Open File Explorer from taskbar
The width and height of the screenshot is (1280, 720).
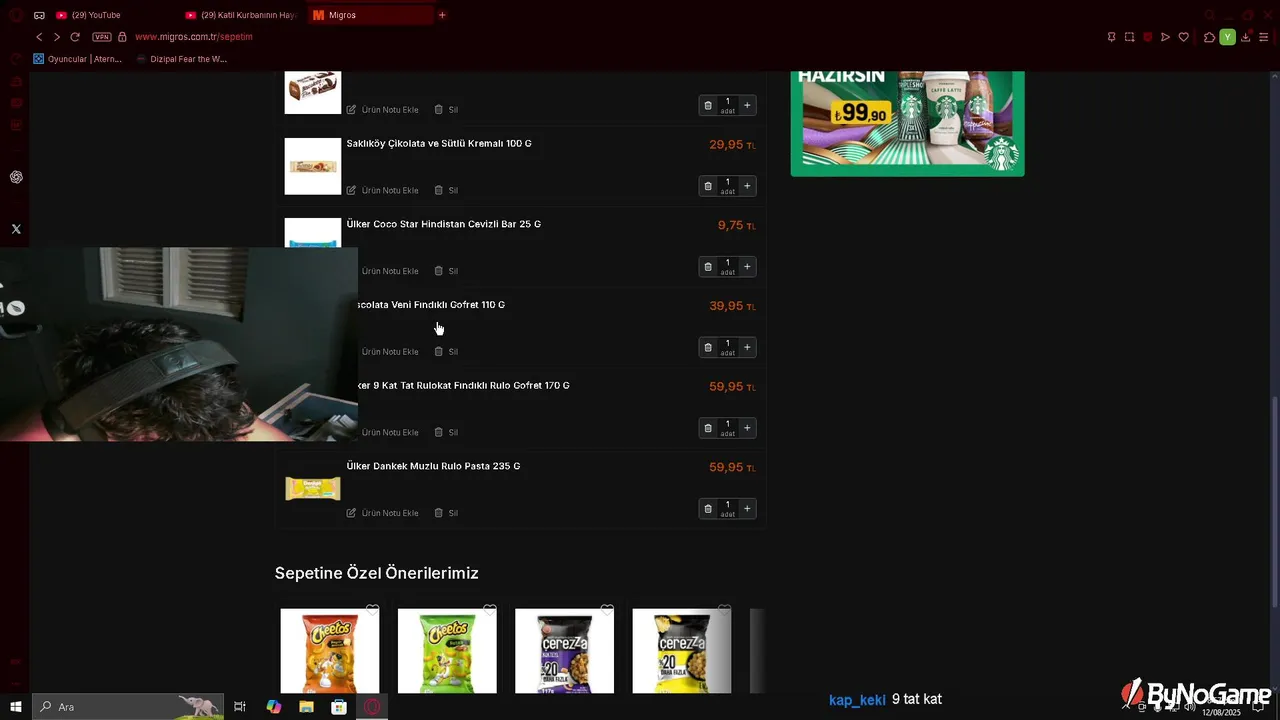(306, 707)
